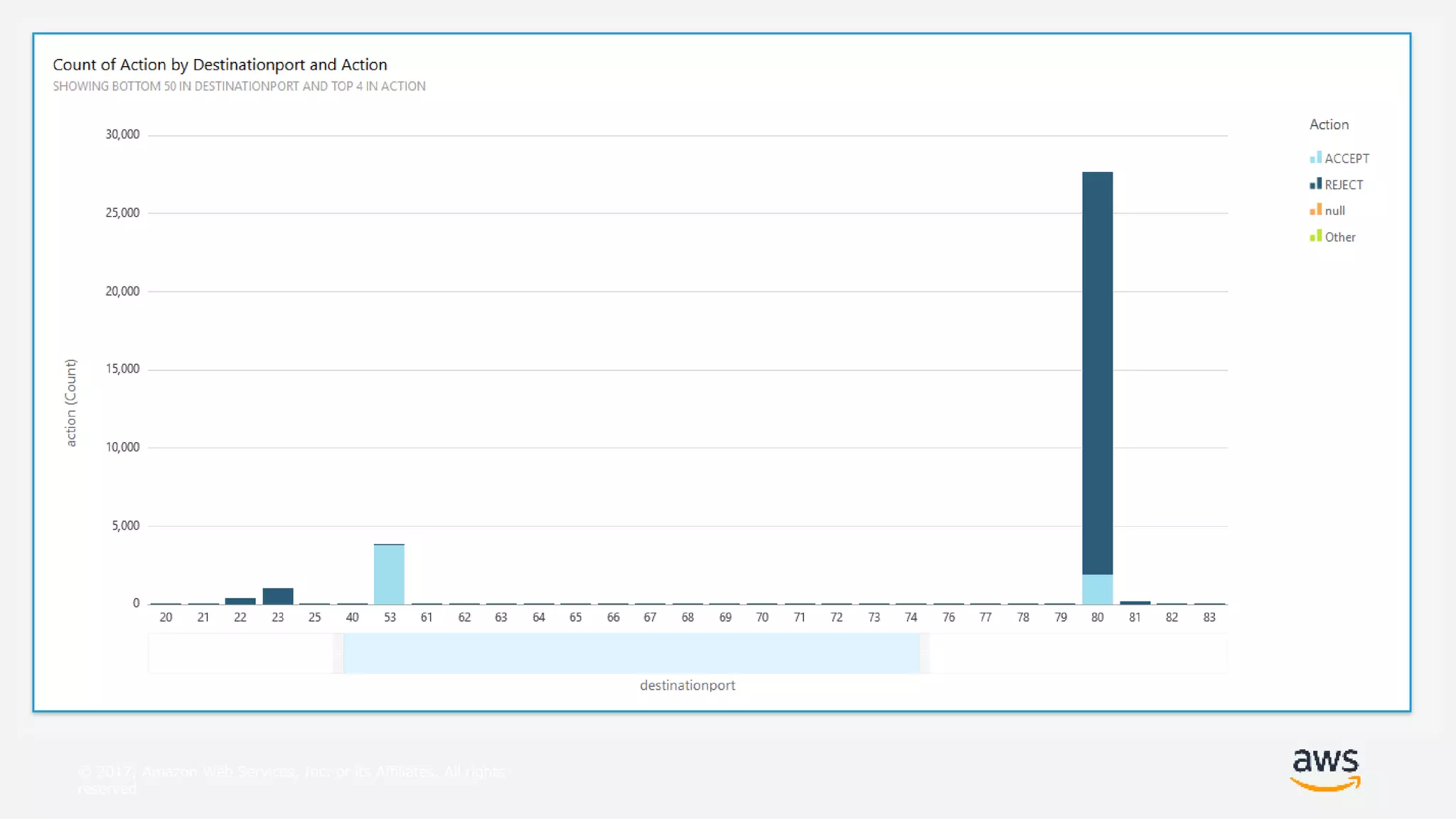The height and width of the screenshot is (819, 1456).
Task: Click the highlighted range scrollbar area
Action: [x=631, y=653]
